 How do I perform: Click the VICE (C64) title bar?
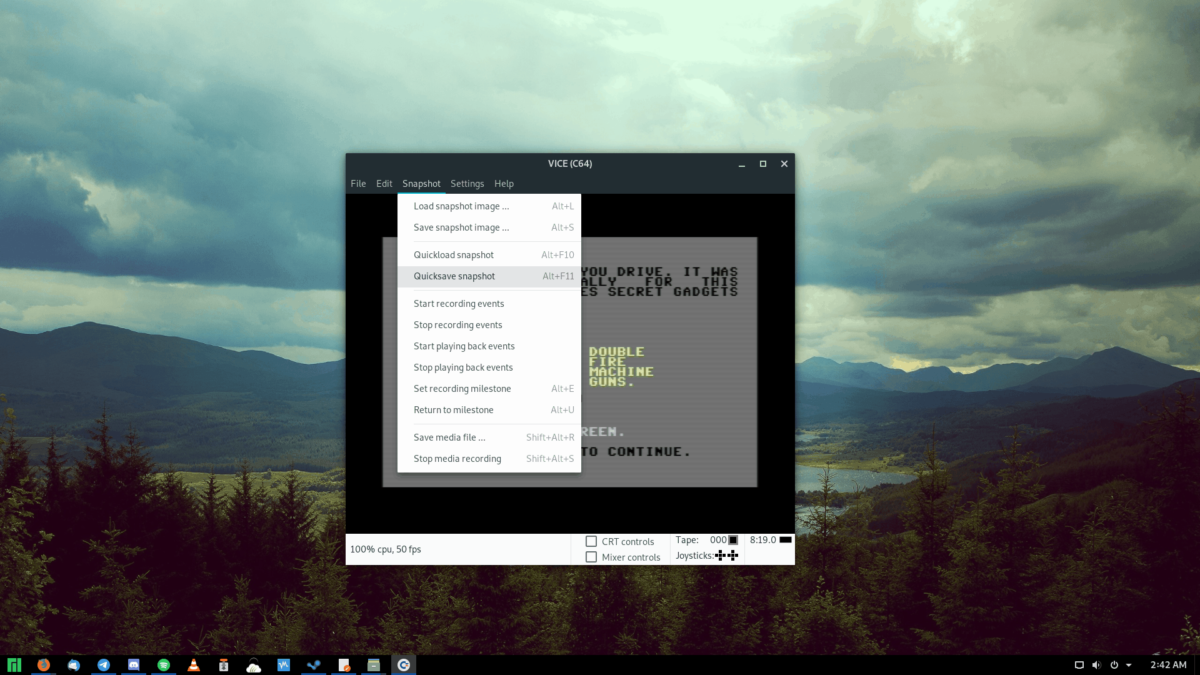570,164
